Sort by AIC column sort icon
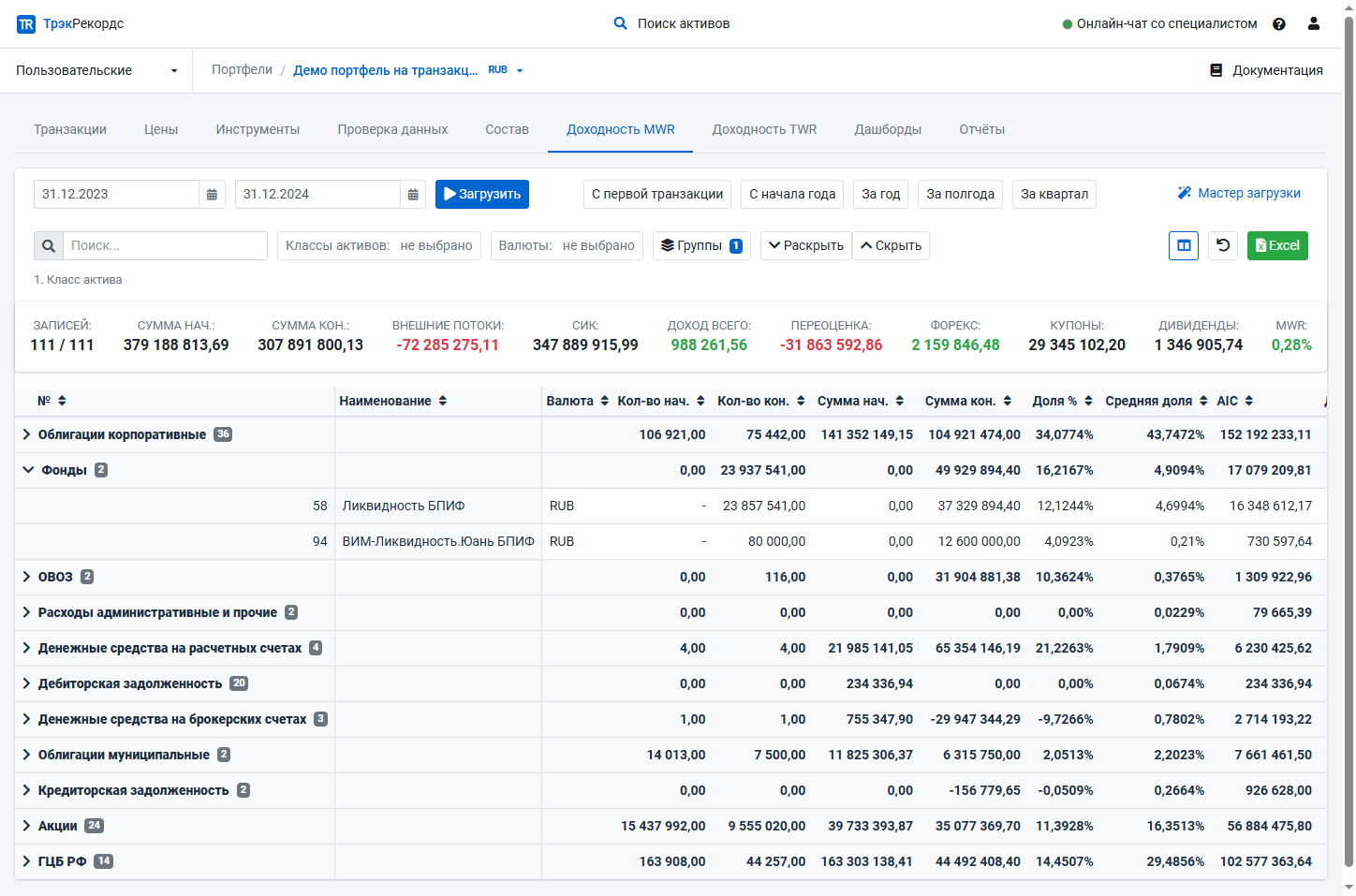Image resolution: width=1356 pixels, height=896 pixels. (x=1249, y=401)
